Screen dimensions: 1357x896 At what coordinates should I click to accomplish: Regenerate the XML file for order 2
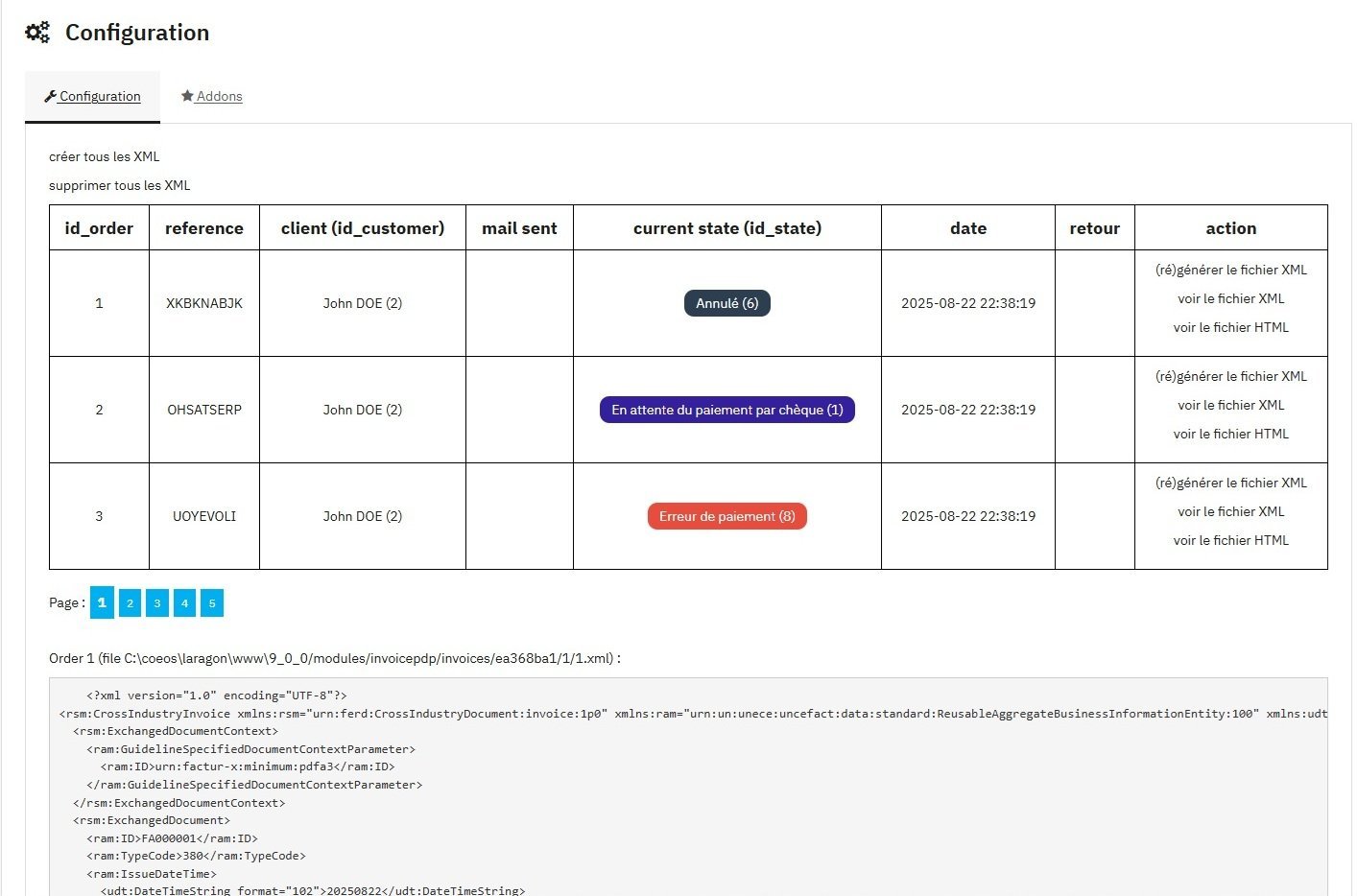click(1231, 376)
